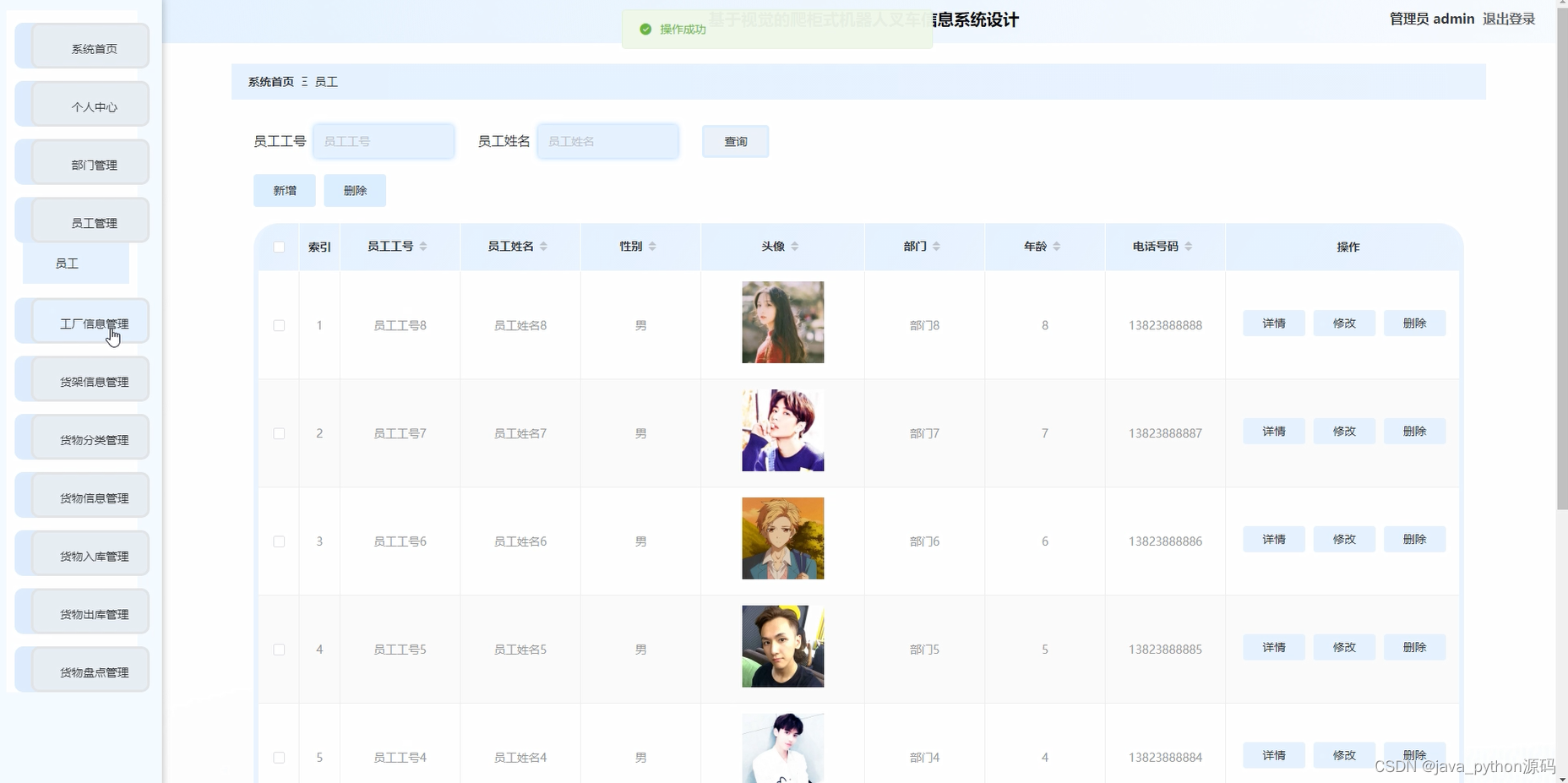
Task: Click 修改 for 员工工号5
Action: [1344, 648]
